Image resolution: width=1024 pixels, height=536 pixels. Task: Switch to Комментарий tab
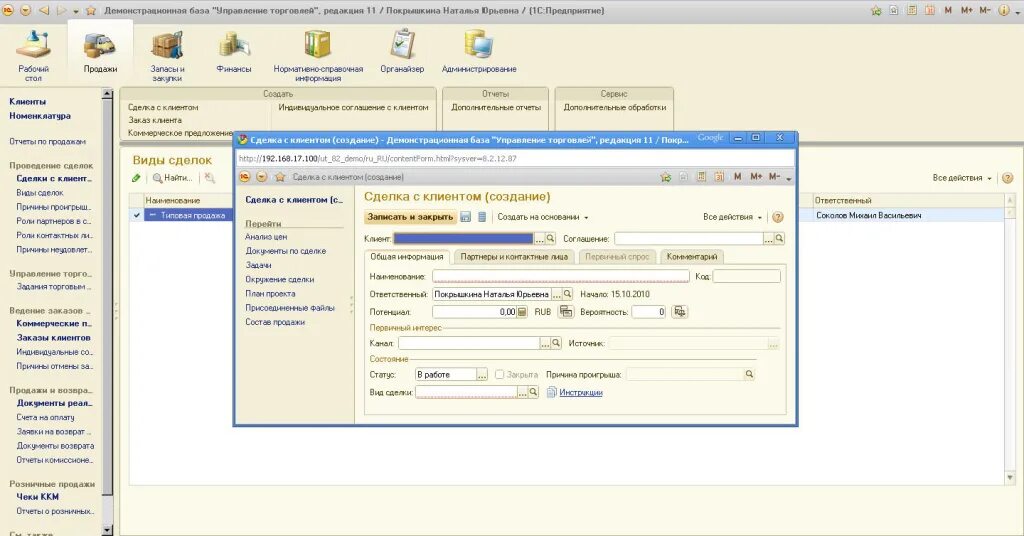click(692, 257)
